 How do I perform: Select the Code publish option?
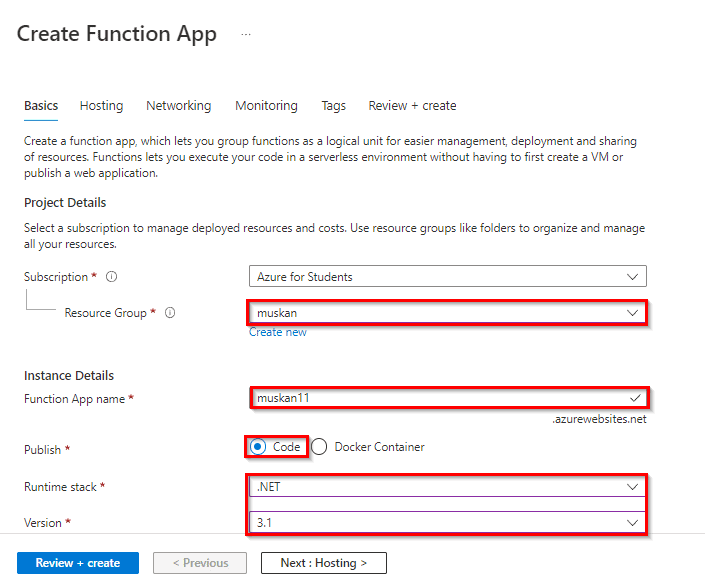tap(258, 447)
